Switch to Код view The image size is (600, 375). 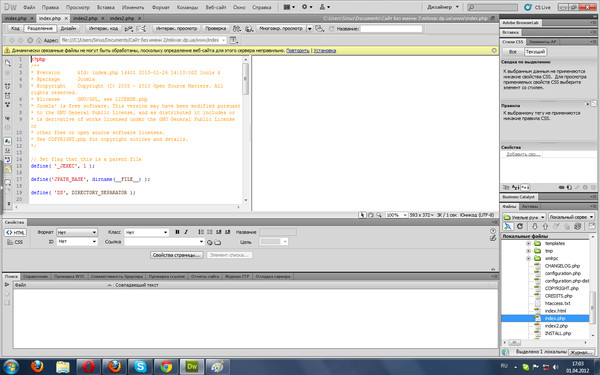pos(15,28)
